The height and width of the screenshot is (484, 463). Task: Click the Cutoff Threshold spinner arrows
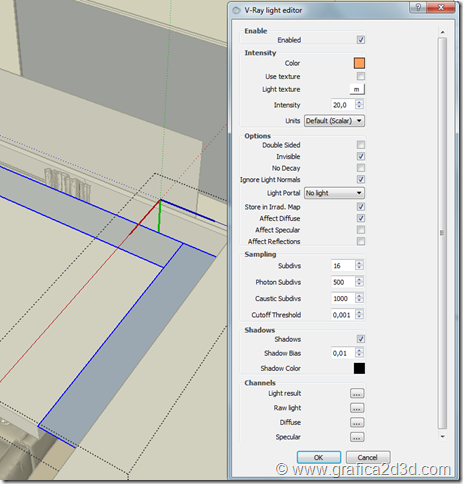tap(359, 315)
